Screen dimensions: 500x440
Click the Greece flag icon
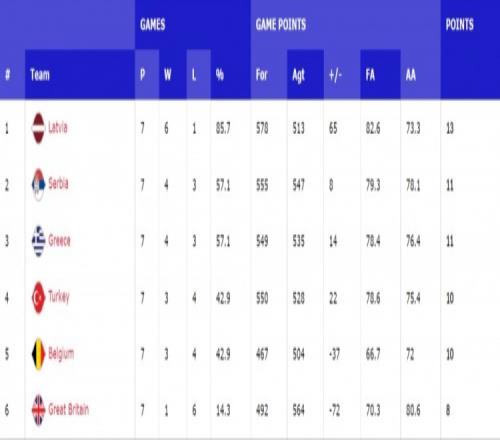[x=38, y=241]
